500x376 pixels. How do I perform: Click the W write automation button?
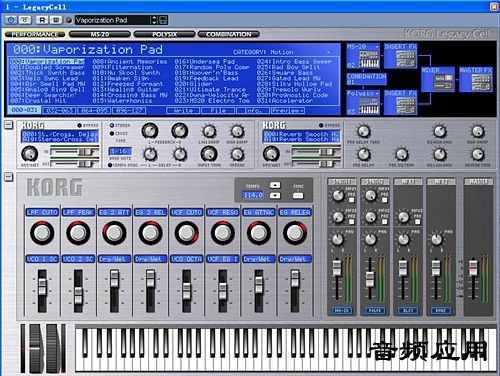coord(56,20)
